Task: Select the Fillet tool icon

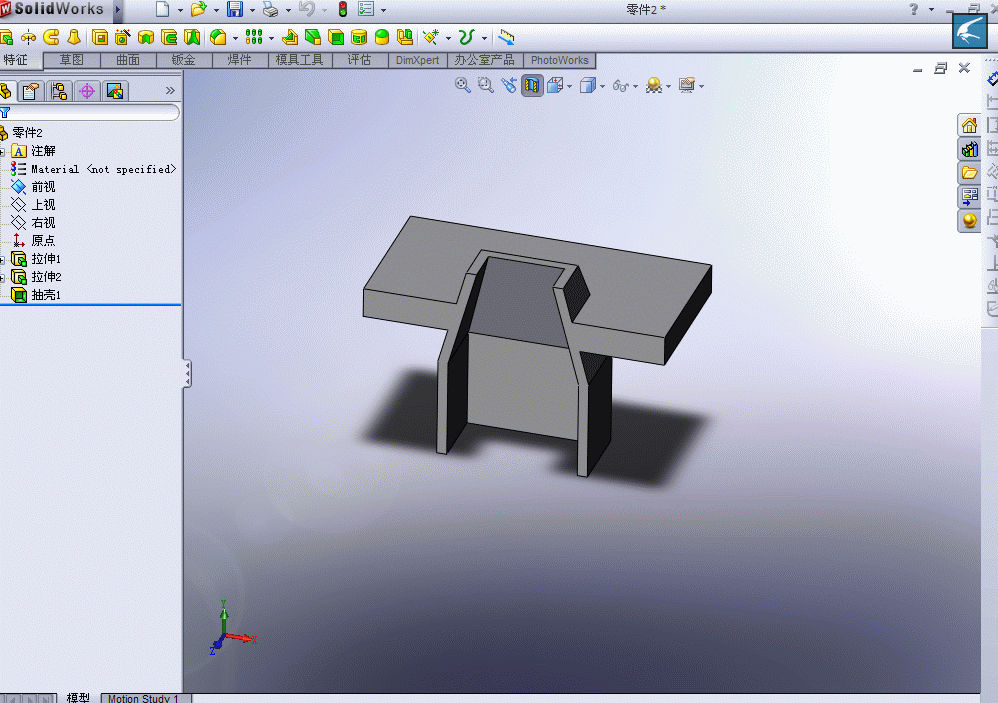Action: click(218, 38)
